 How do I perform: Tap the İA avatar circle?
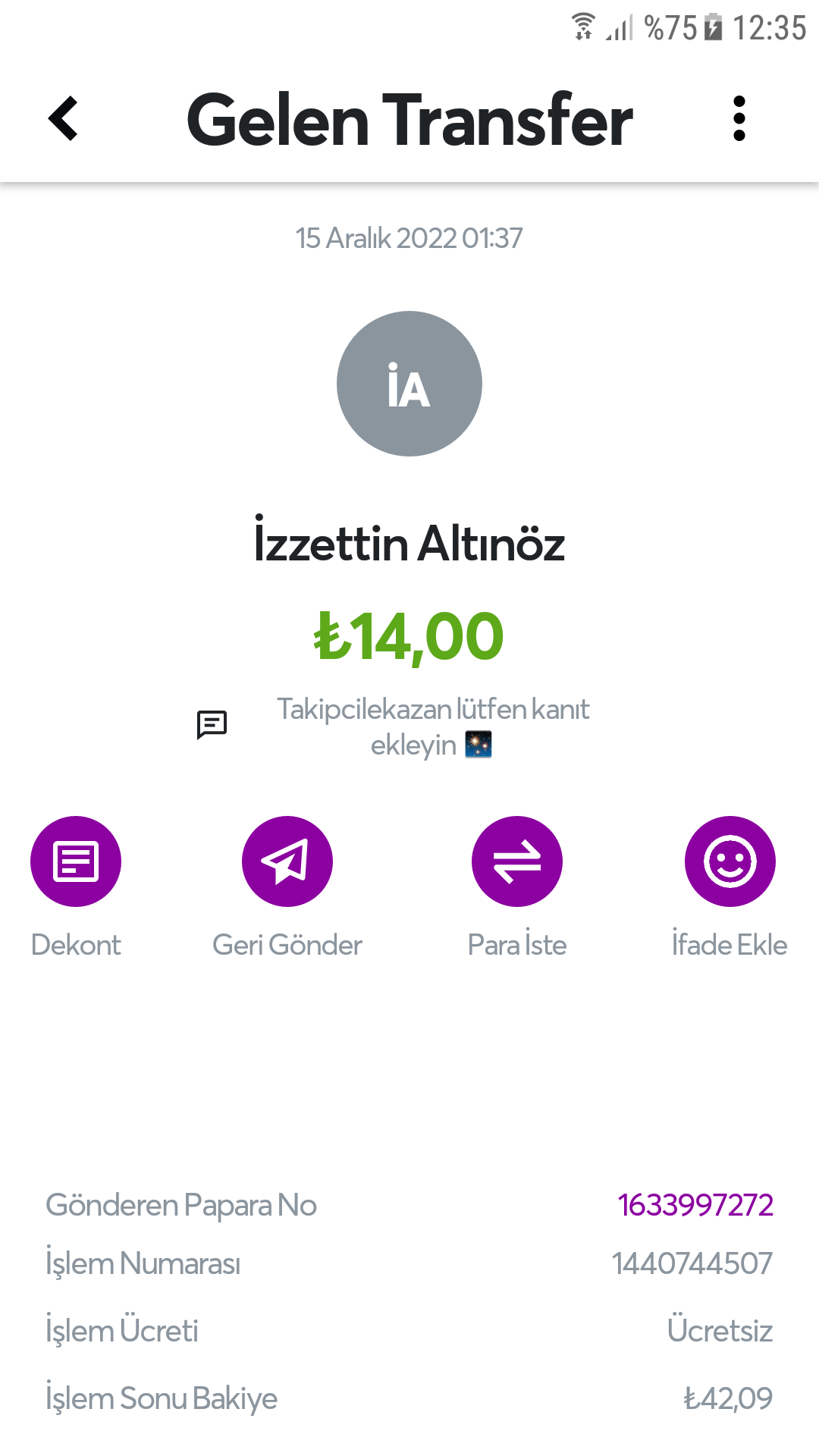point(409,384)
